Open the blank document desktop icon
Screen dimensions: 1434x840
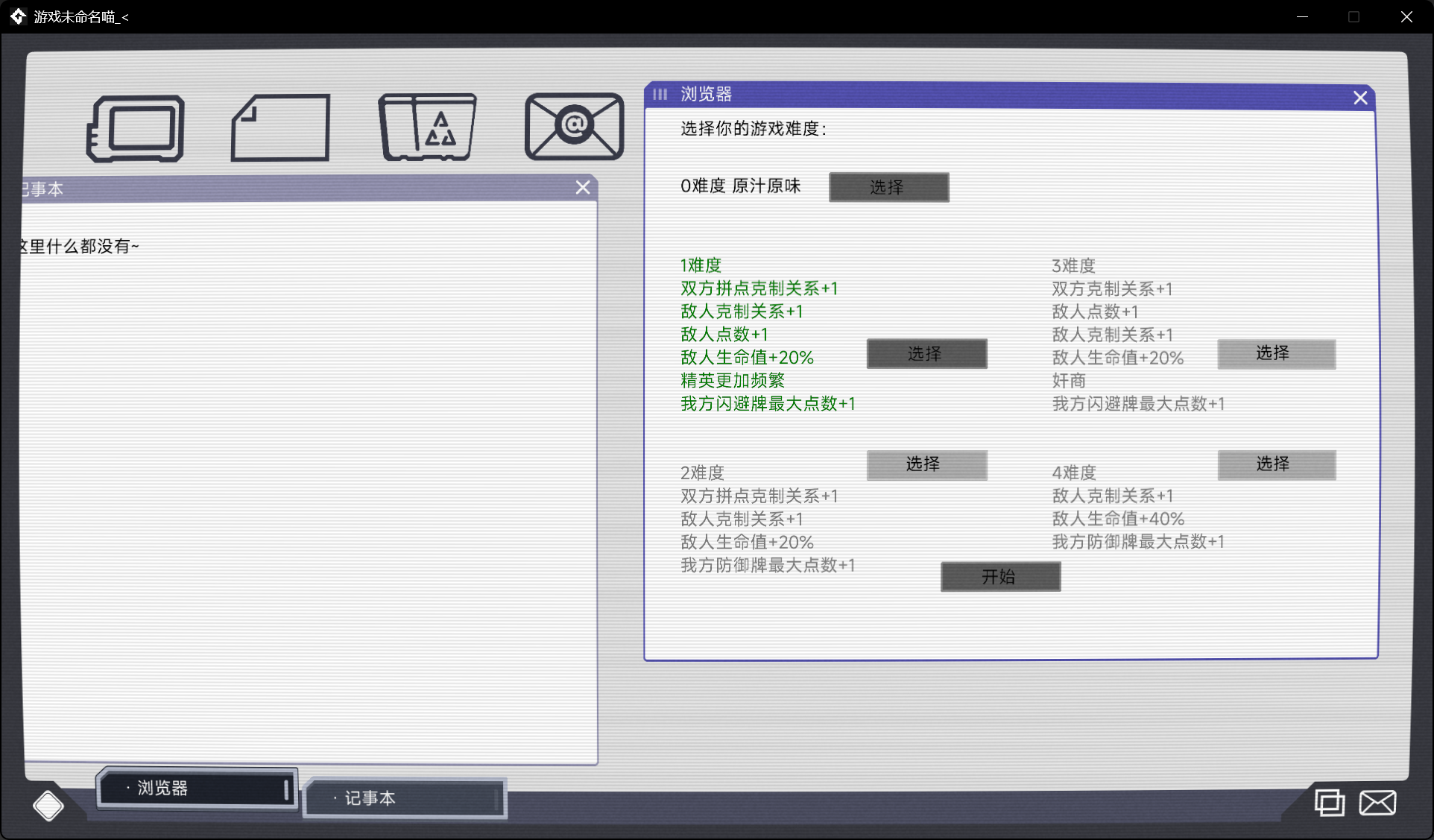[x=279, y=127]
